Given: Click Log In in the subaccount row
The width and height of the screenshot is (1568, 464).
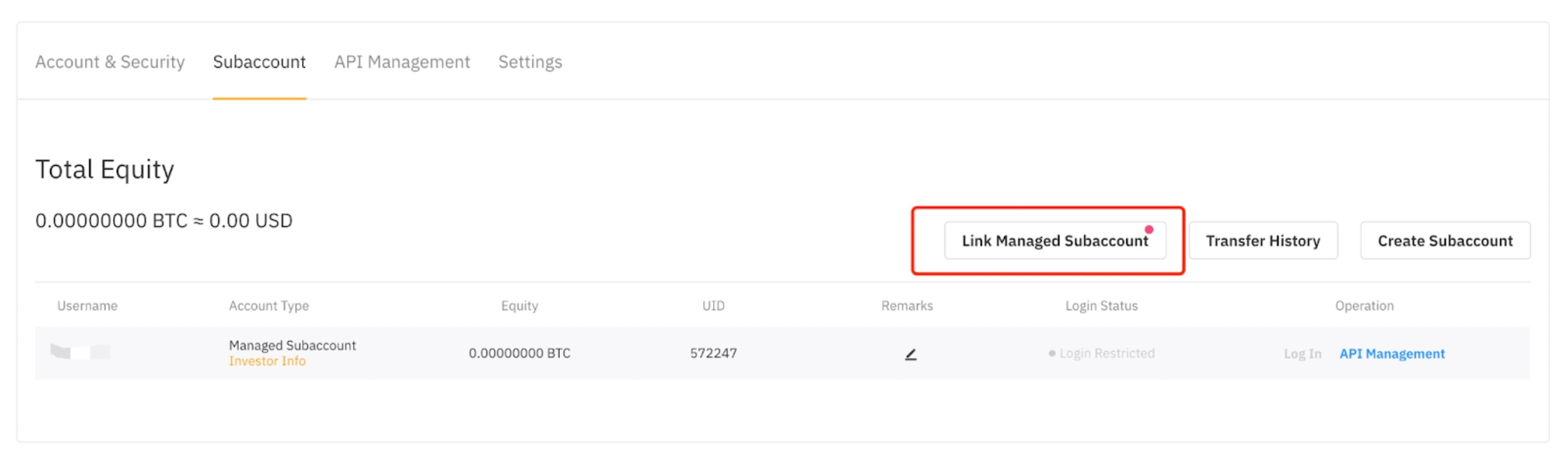Looking at the screenshot, I should (1302, 354).
